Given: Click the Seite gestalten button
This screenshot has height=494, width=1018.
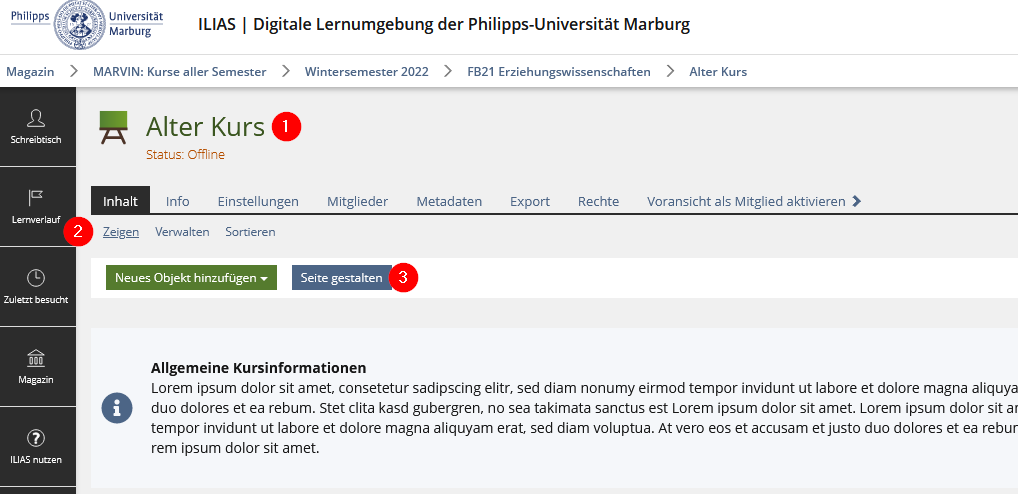Looking at the screenshot, I should pos(341,278).
